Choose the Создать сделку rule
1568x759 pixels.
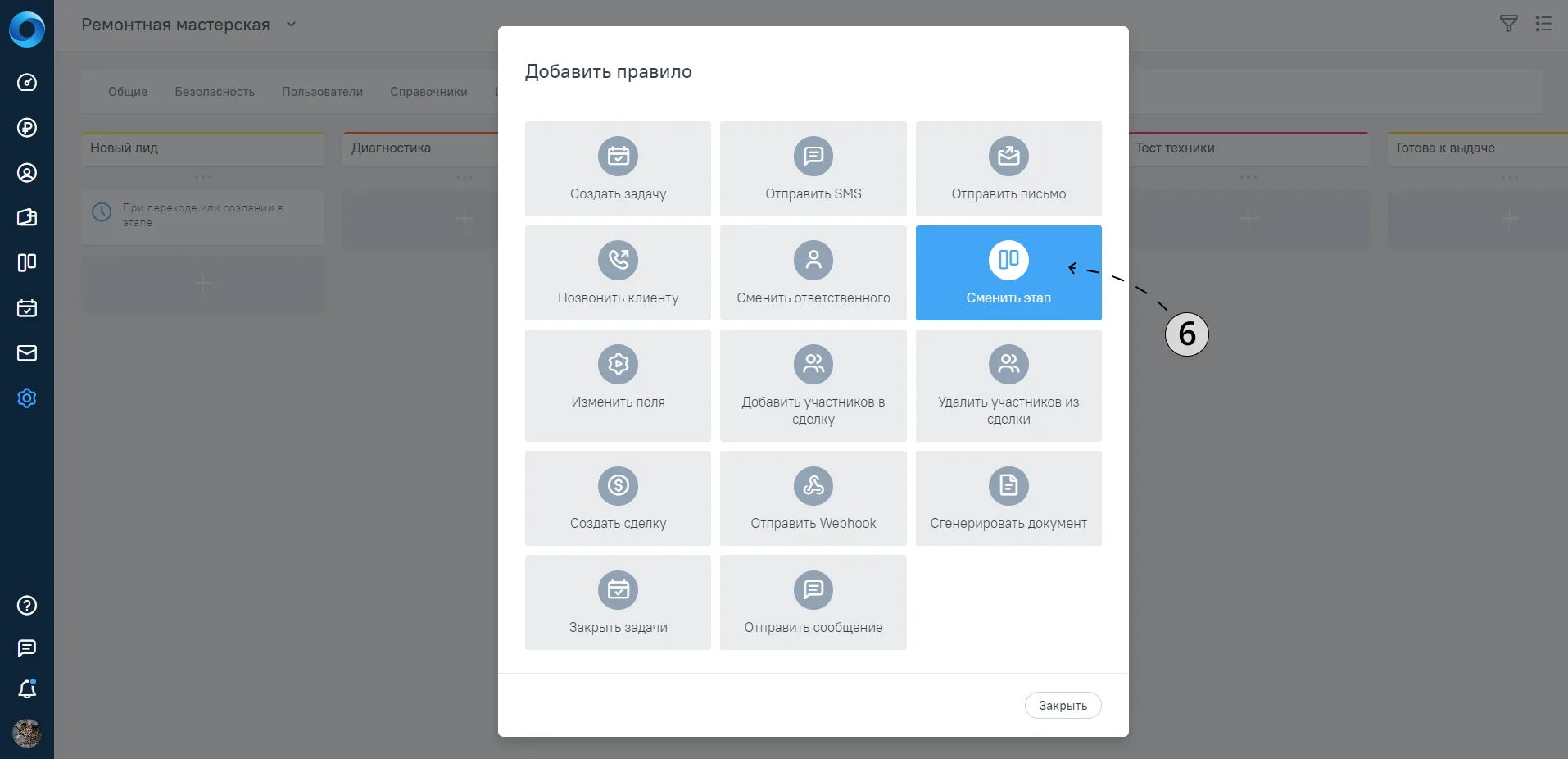tap(618, 498)
